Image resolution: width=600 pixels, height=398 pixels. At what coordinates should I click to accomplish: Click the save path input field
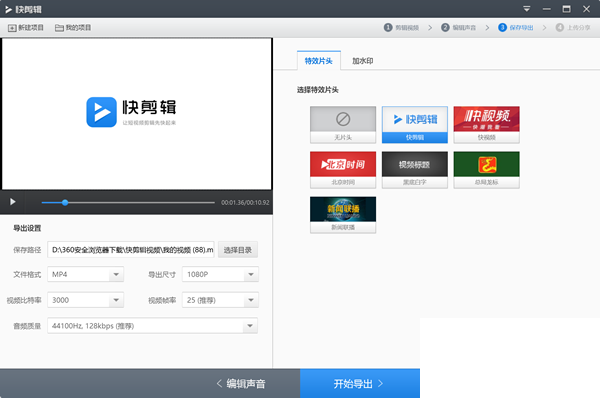pyautogui.click(x=130, y=250)
